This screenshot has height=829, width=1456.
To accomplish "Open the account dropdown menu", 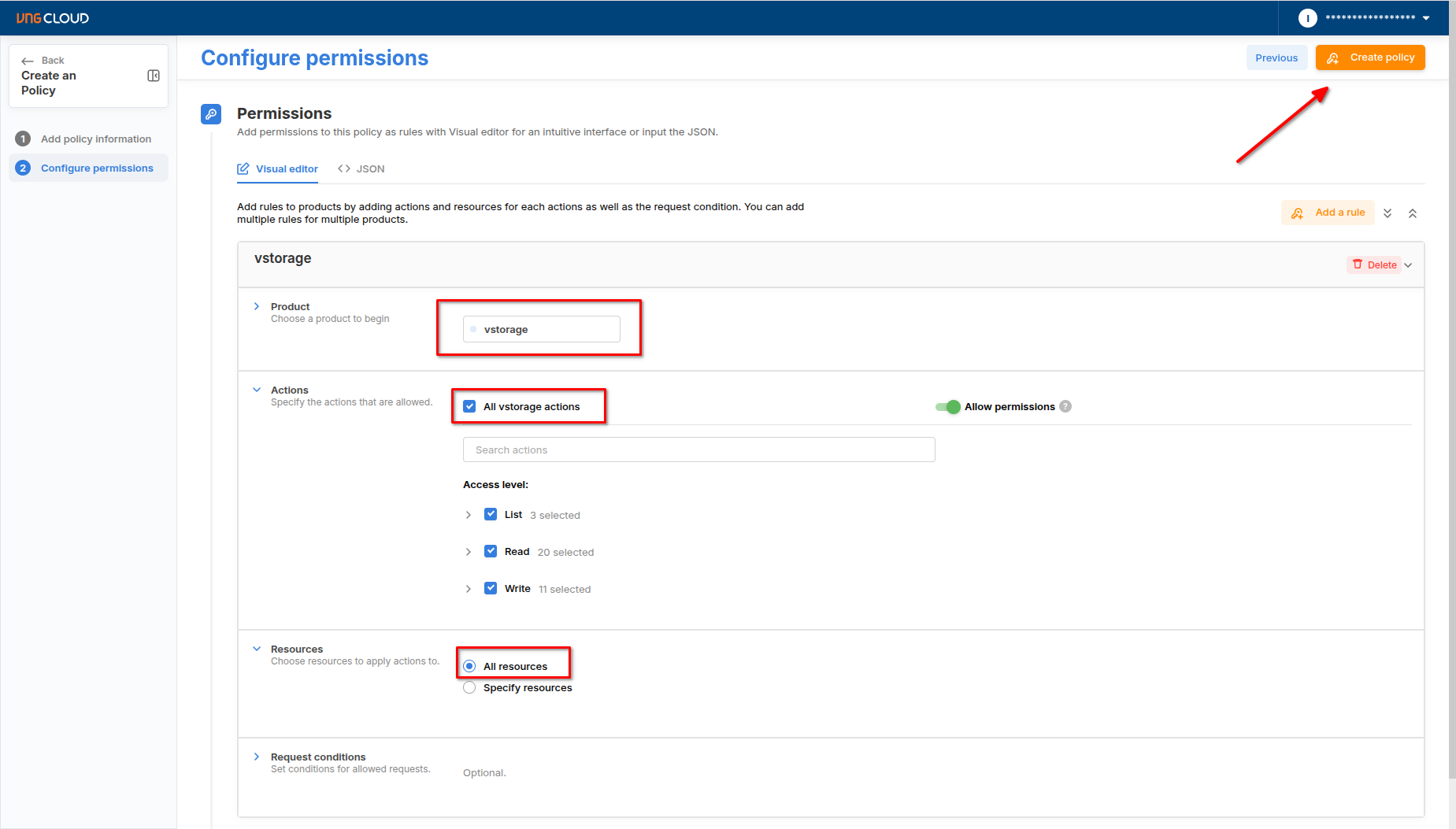I will click(x=1426, y=18).
